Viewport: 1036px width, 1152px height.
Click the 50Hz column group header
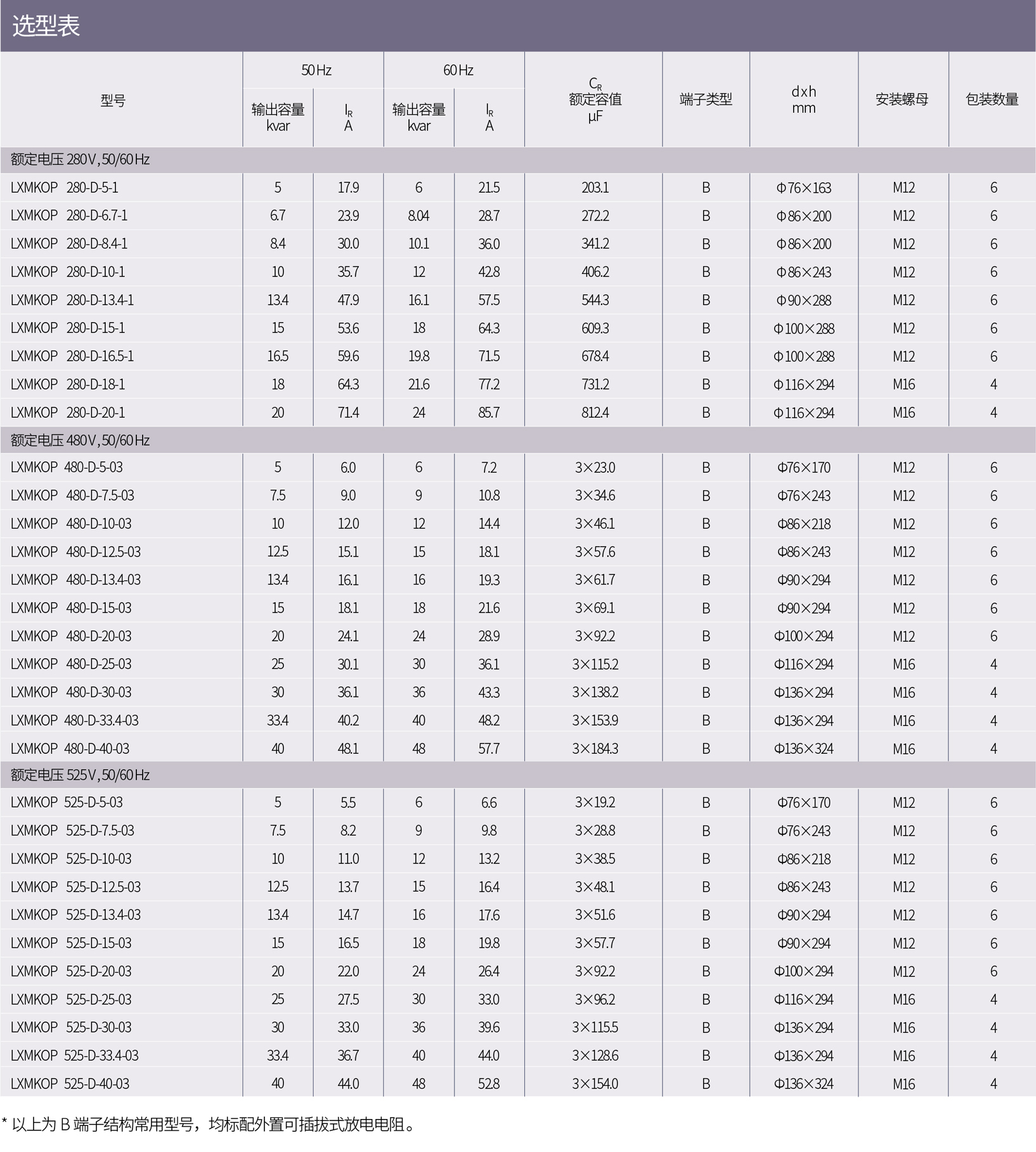point(316,70)
